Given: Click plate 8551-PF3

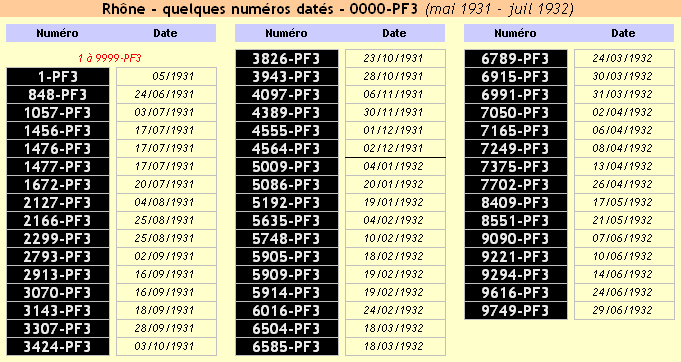Looking at the screenshot, I should click(x=516, y=221).
